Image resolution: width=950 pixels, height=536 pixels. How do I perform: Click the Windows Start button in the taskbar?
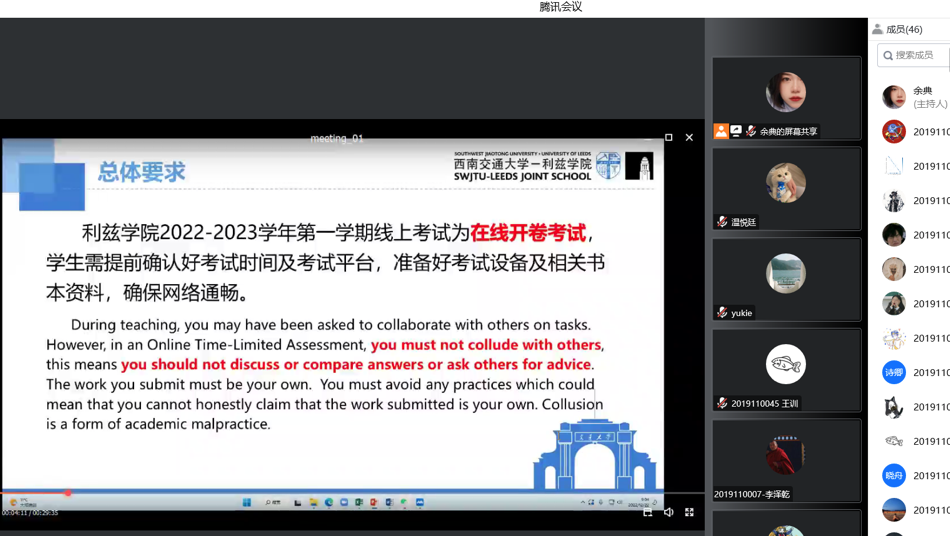tap(247, 502)
